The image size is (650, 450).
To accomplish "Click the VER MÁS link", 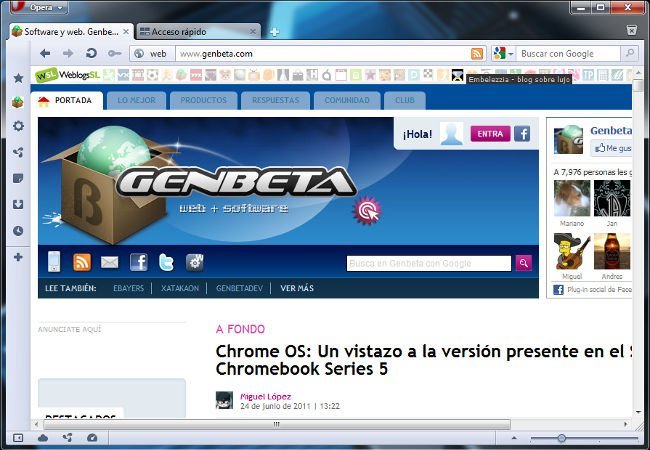I will point(297,288).
